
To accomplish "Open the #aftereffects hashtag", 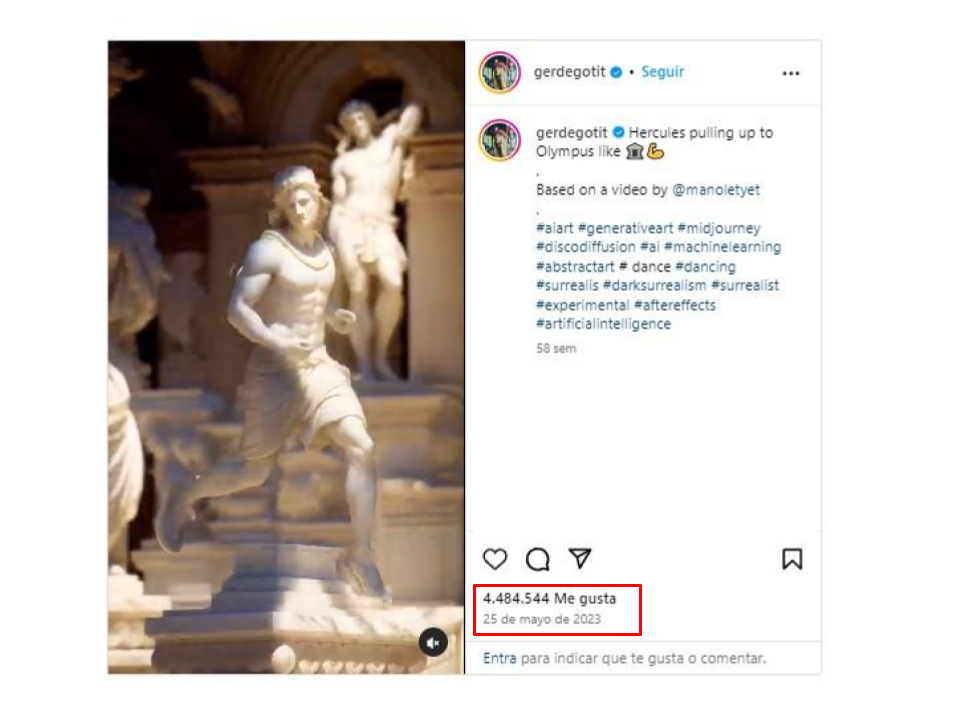I will (675, 305).
